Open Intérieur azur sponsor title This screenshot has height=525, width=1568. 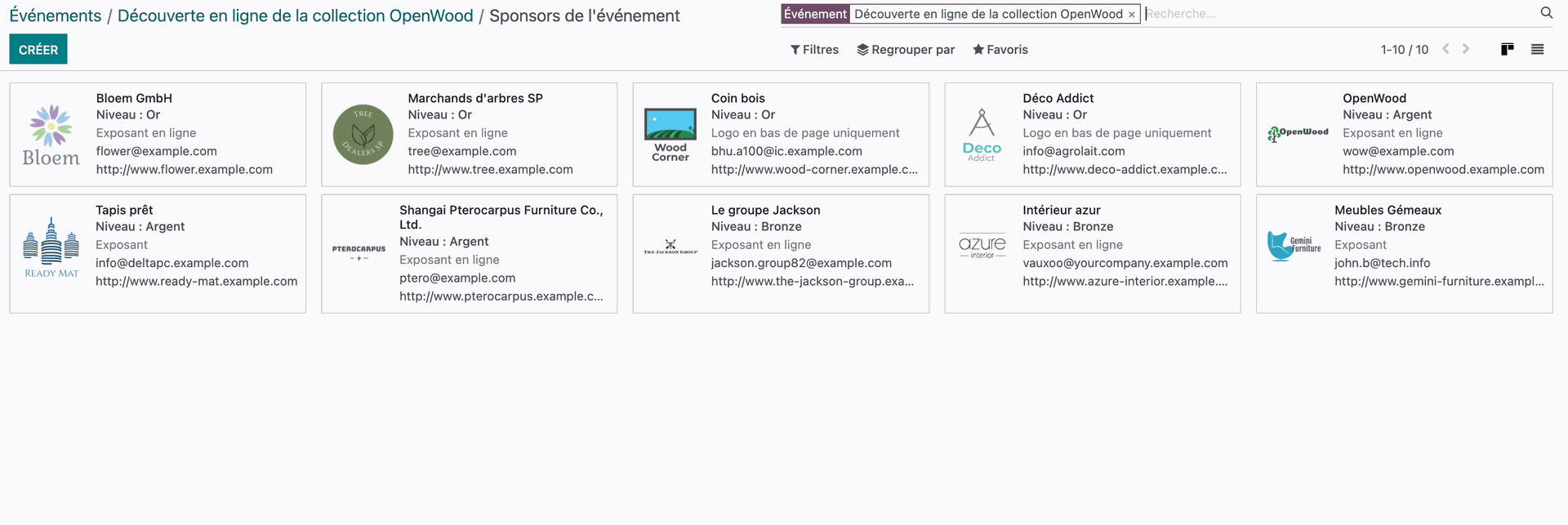1062,210
